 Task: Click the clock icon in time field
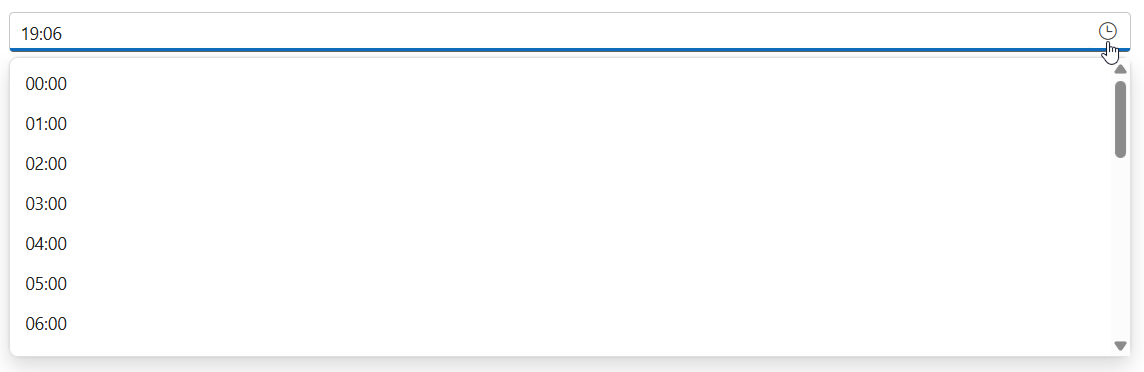click(x=1107, y=31)
